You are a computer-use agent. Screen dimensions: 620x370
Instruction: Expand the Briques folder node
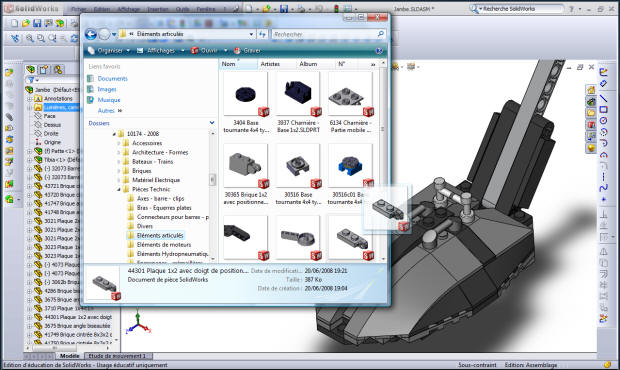[119, 171]
